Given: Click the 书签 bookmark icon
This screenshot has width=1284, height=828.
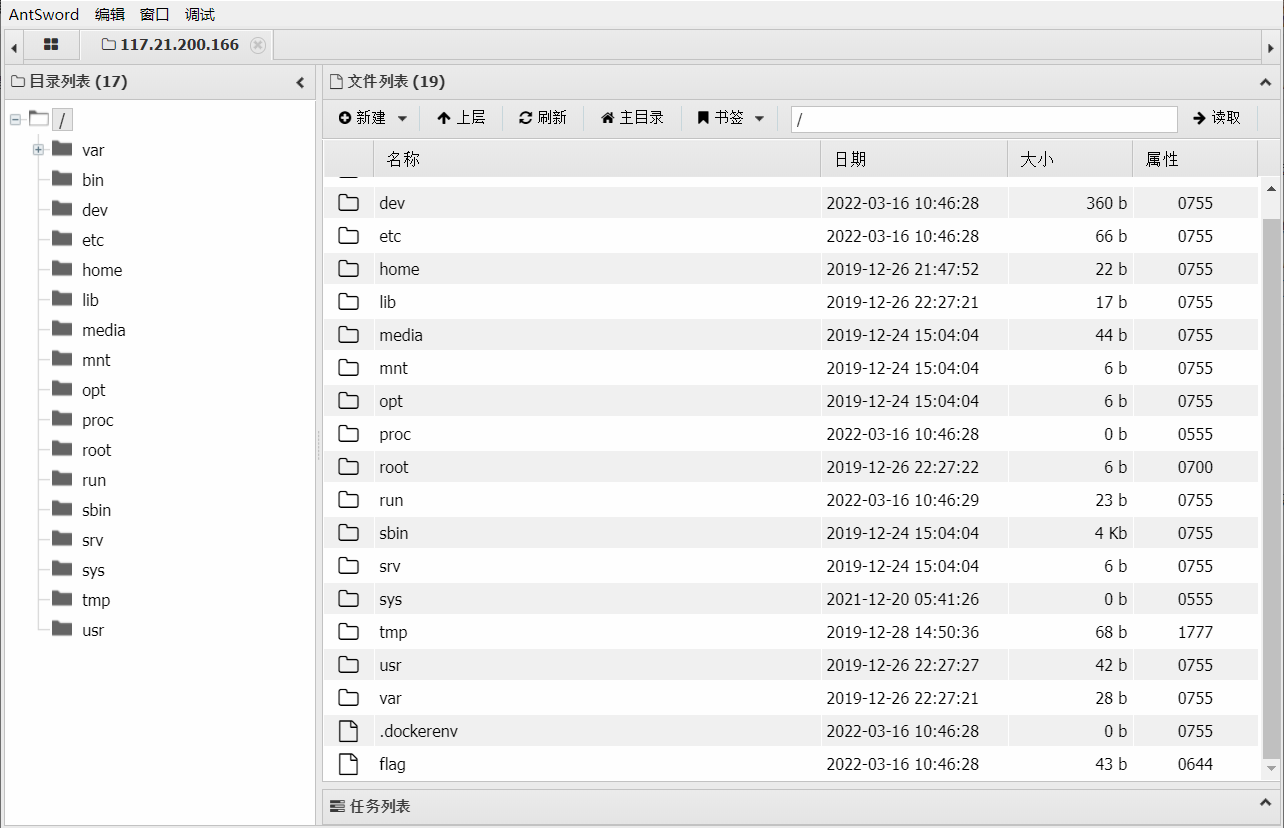Looking at the screenshot, I should (701, 117).
